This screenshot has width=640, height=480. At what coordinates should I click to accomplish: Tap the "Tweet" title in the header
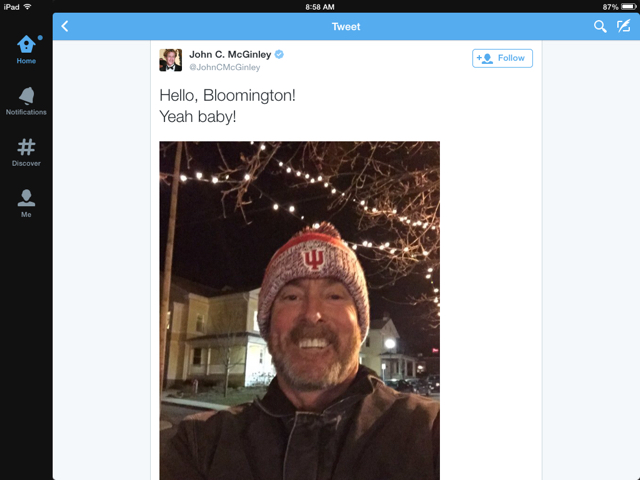tap(346, 27)
